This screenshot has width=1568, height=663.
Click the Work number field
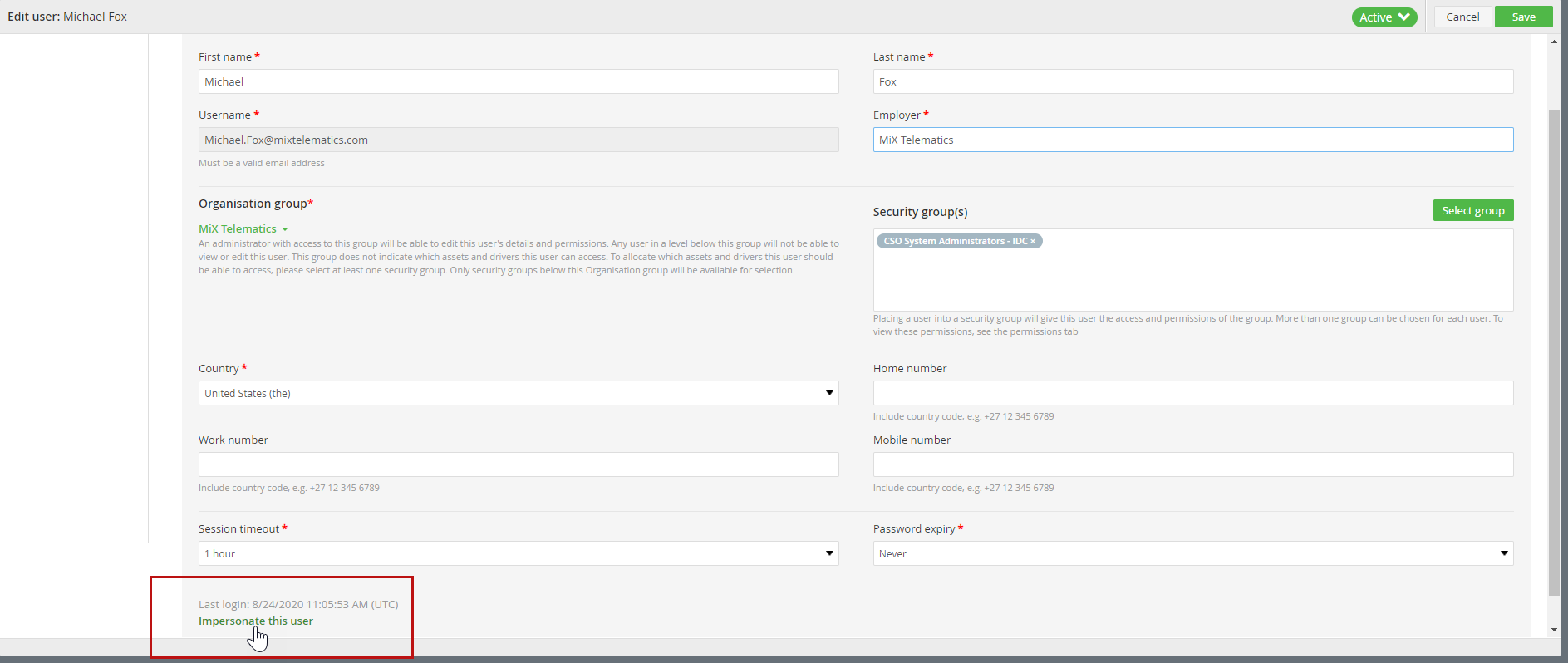[519, 464]
